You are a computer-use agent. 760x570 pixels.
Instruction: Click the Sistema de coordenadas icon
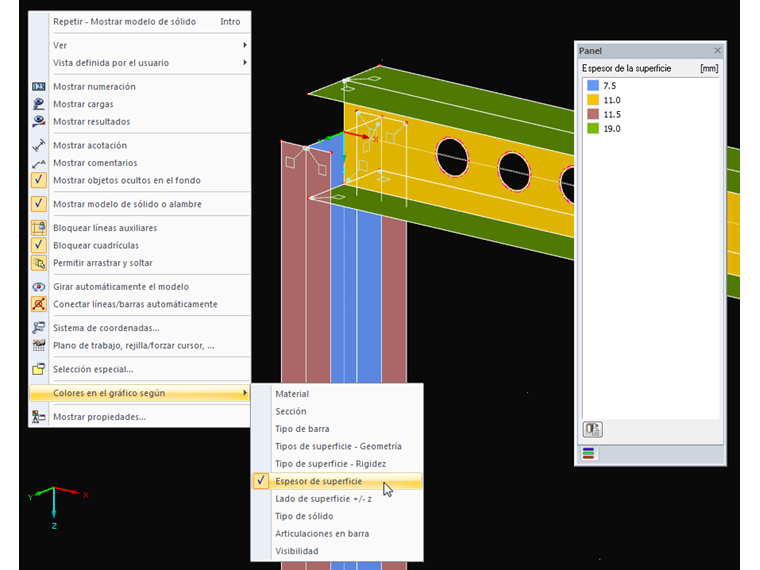coord(39,328)
